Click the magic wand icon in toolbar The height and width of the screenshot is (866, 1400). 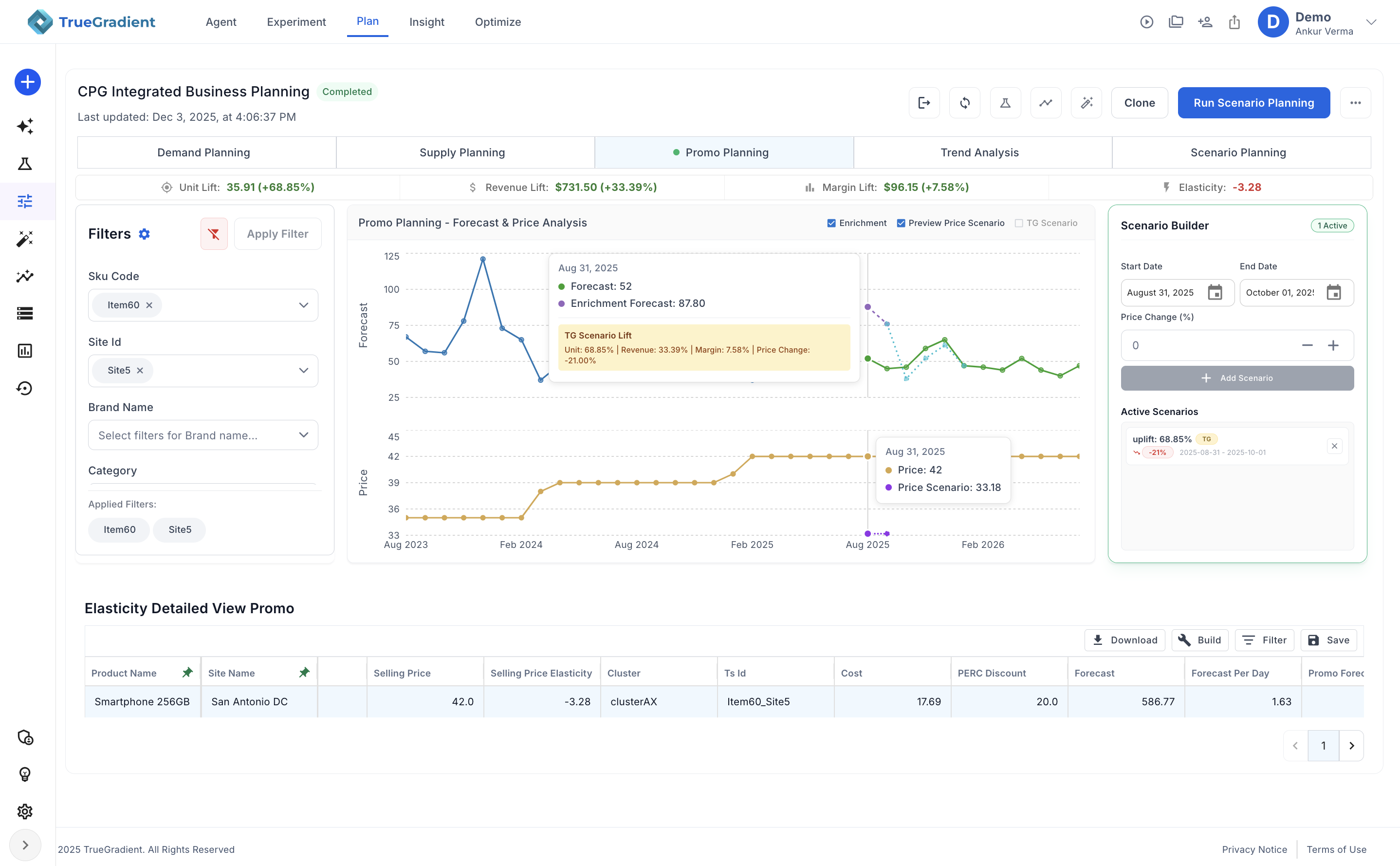tap(1086, 103)
